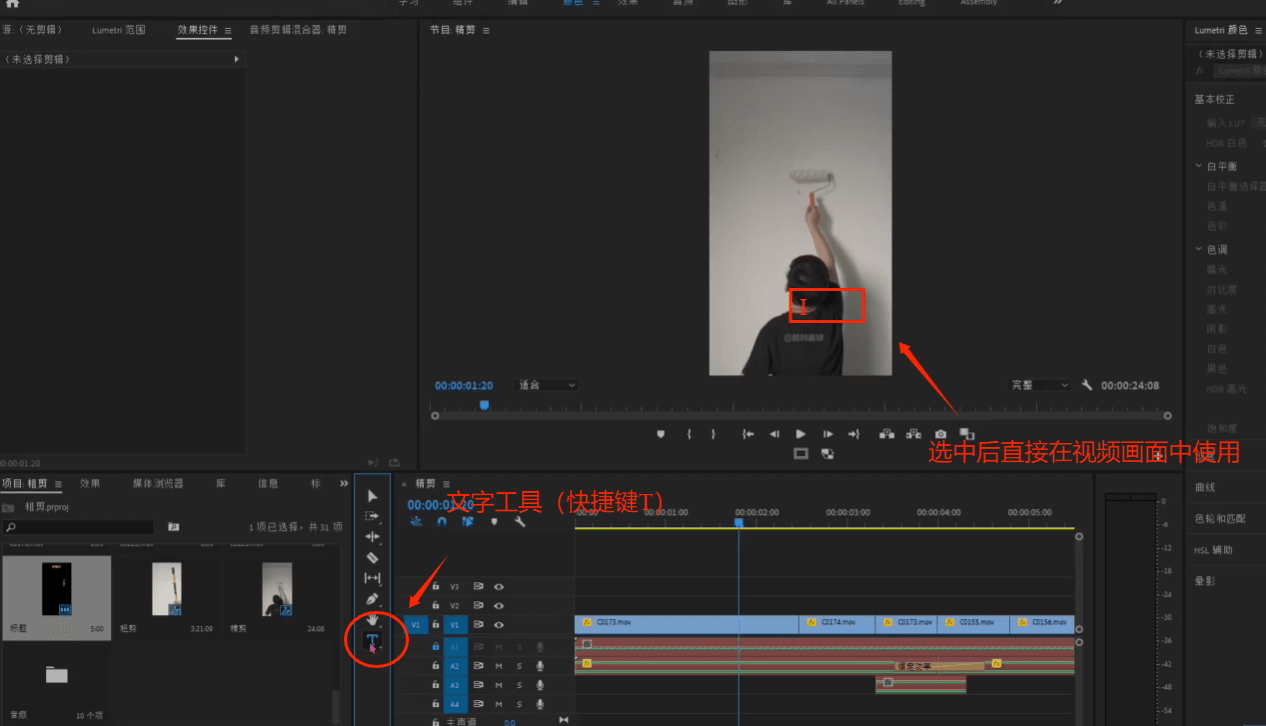Select the Razor tool
Screen dimensions: 1266x726
(x=372, y=558)
